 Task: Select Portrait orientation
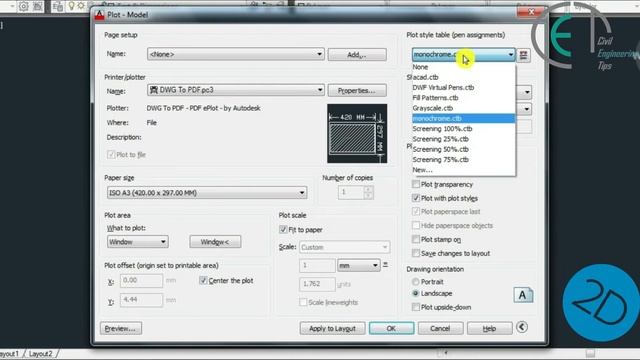tap(416, 282)
